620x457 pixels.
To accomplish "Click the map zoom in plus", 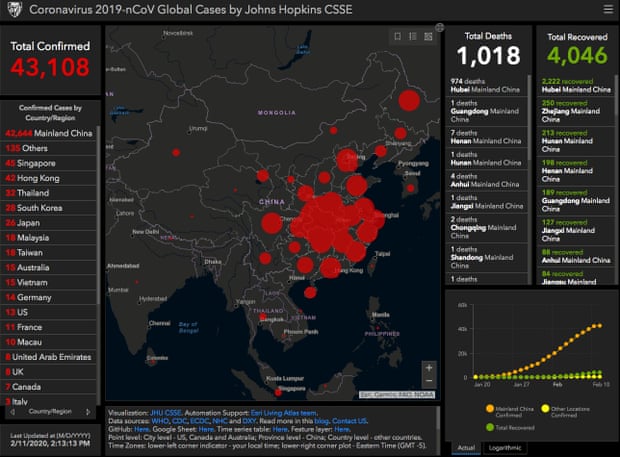I will [429, 367].
